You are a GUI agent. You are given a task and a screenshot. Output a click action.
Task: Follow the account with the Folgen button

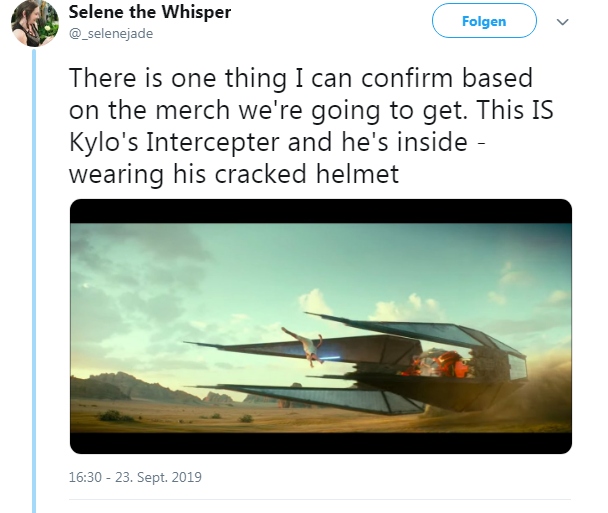(484, 21)
